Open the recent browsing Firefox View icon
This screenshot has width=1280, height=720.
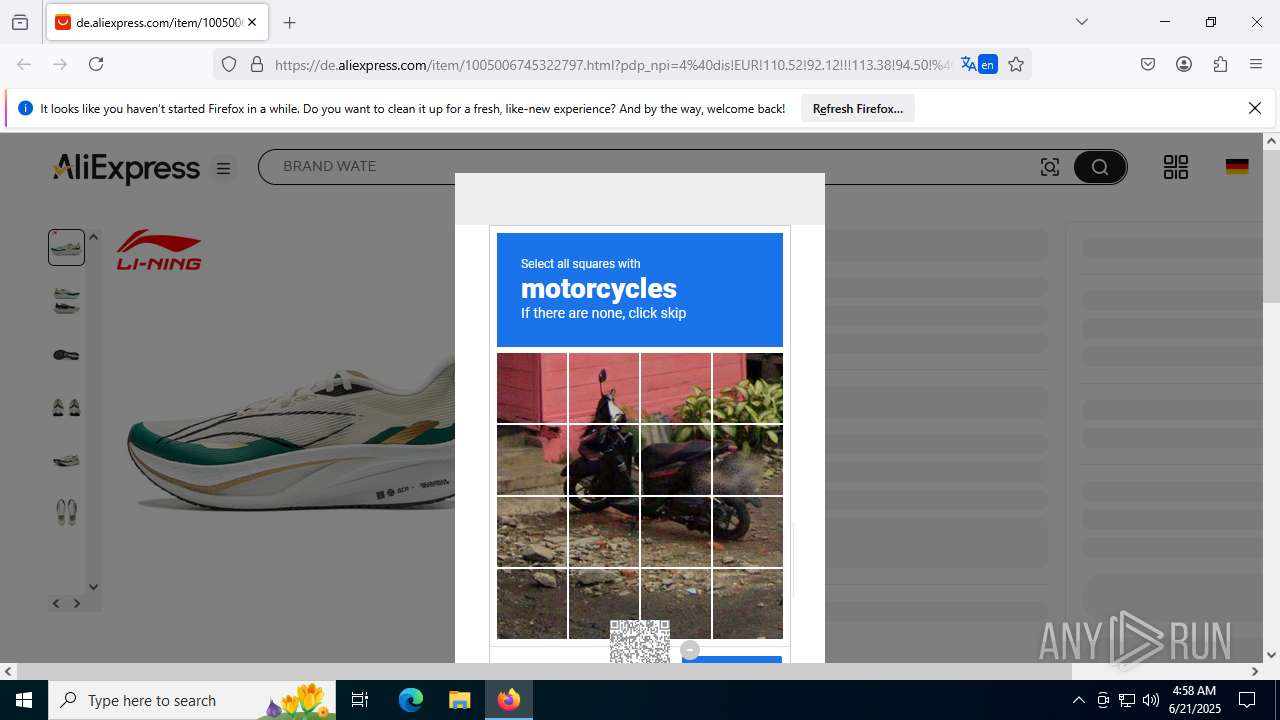[x=20, y=22]
